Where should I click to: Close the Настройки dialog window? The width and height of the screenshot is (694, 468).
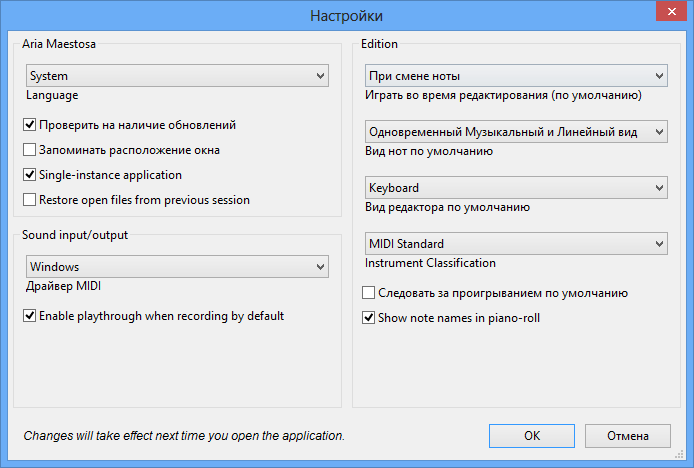coord(671,12)
